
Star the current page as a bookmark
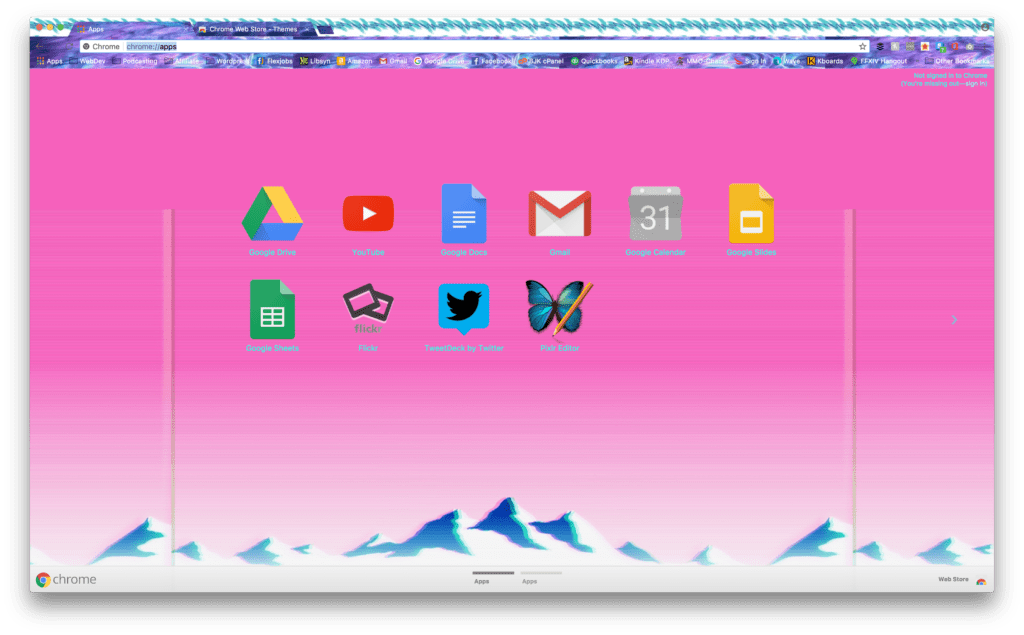click(x=862, y=45)
